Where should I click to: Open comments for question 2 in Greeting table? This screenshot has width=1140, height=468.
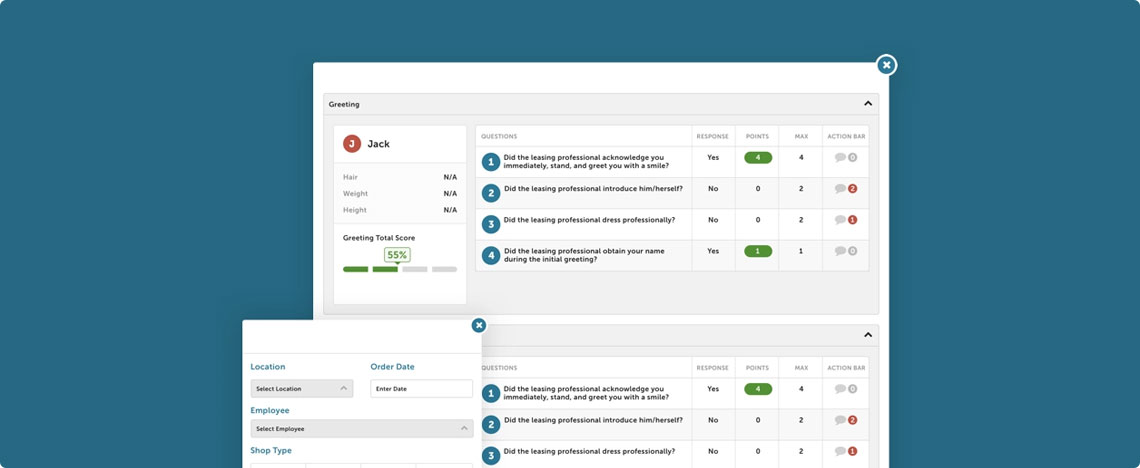click(845, 189)
